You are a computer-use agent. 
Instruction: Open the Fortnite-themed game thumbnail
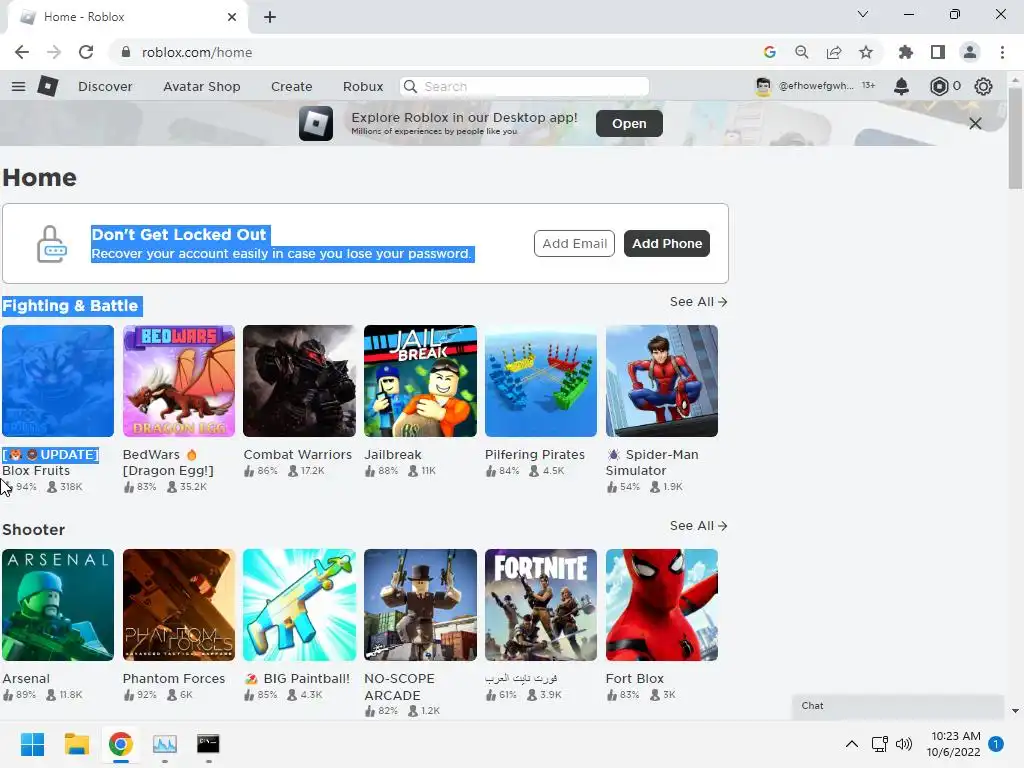541,605
